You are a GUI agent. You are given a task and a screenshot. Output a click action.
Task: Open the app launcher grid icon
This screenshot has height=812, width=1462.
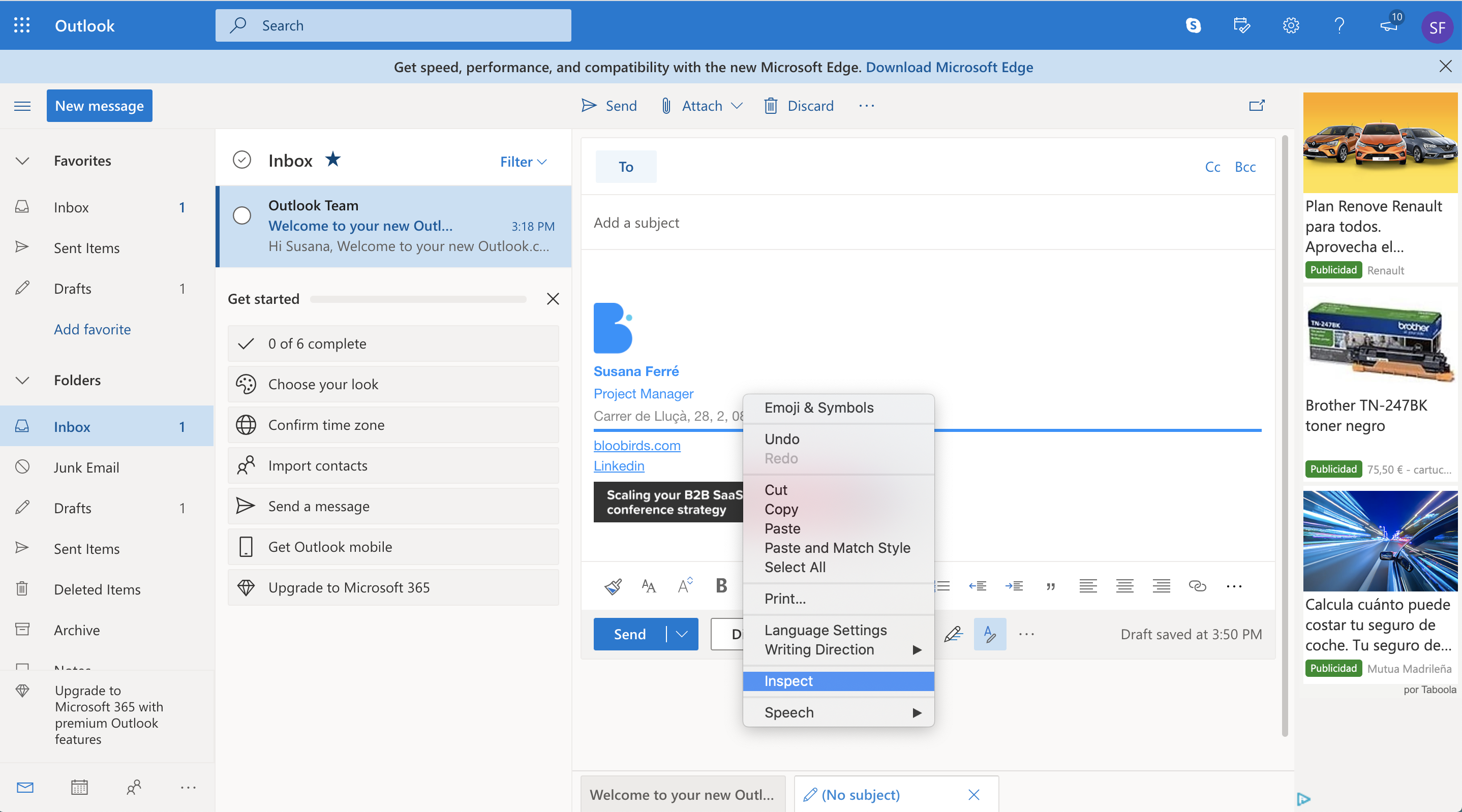[21, 25]
